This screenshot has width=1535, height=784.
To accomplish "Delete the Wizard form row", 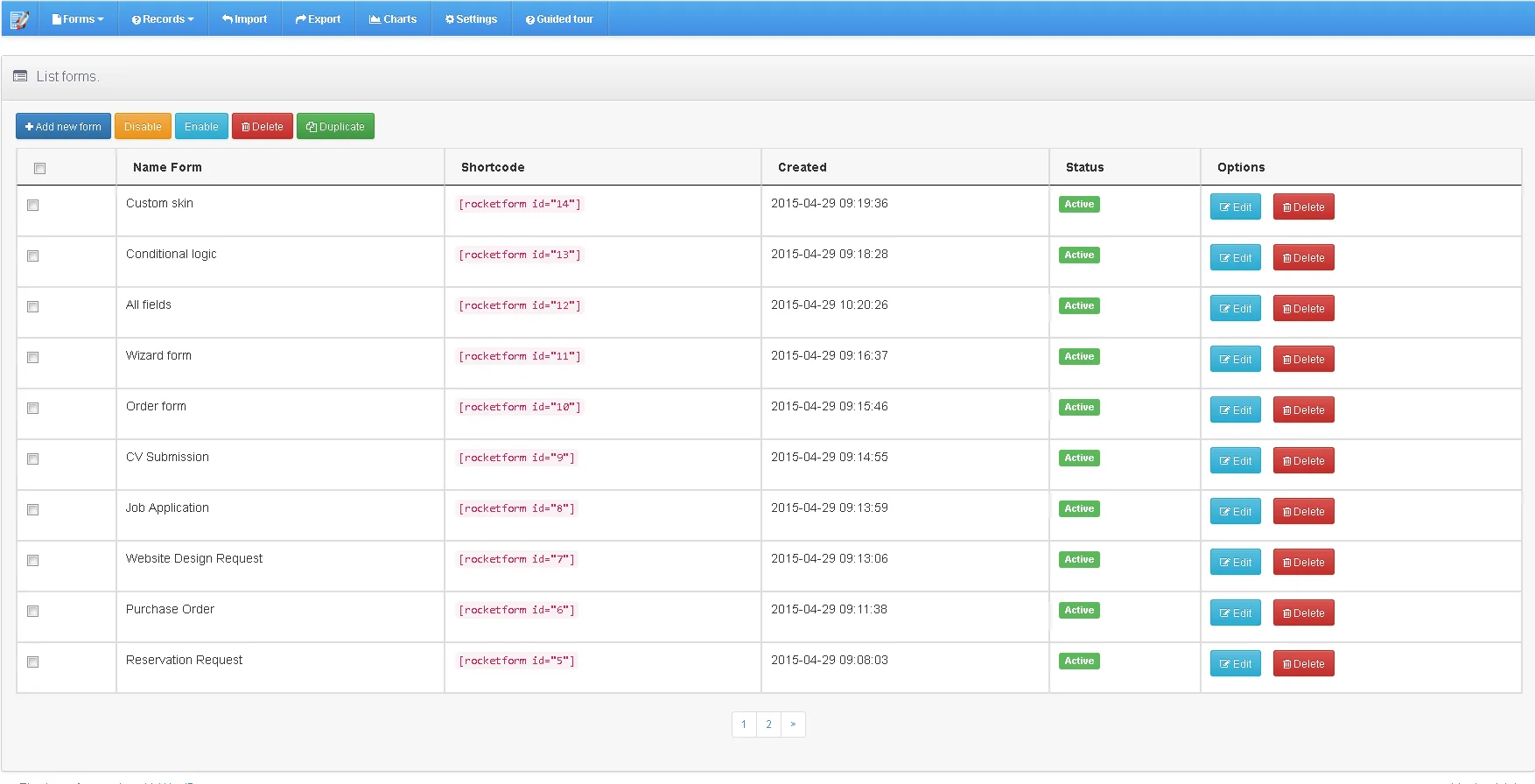I will pos(1304,359).
